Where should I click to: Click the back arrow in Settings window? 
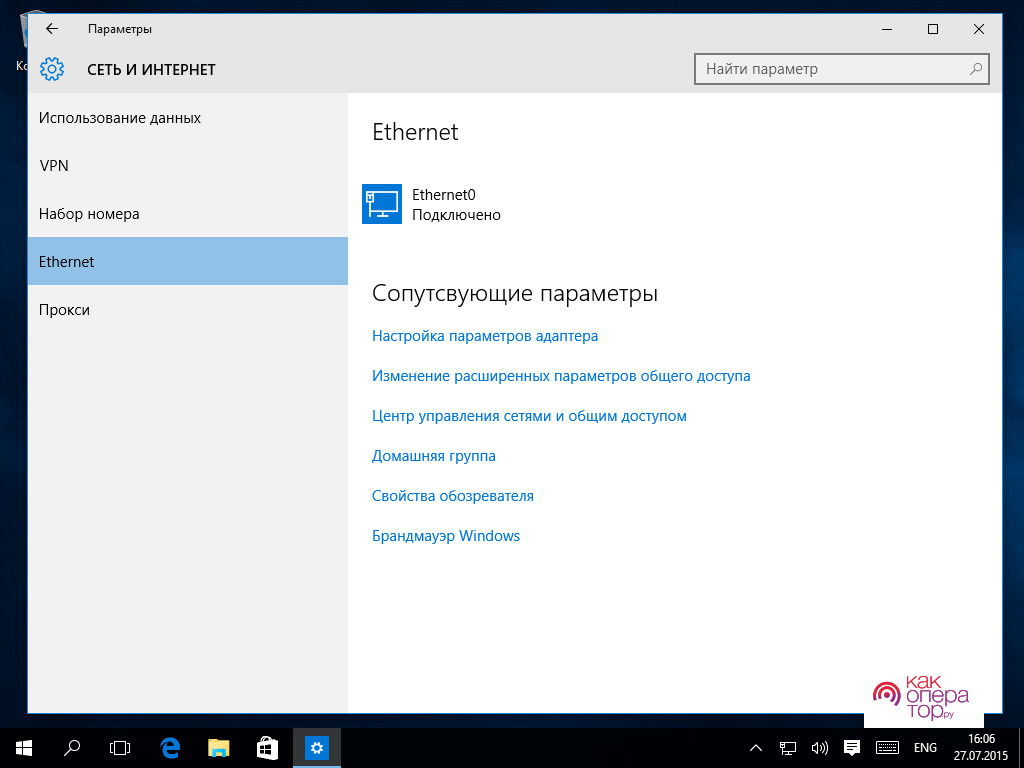tap(52, 29)
